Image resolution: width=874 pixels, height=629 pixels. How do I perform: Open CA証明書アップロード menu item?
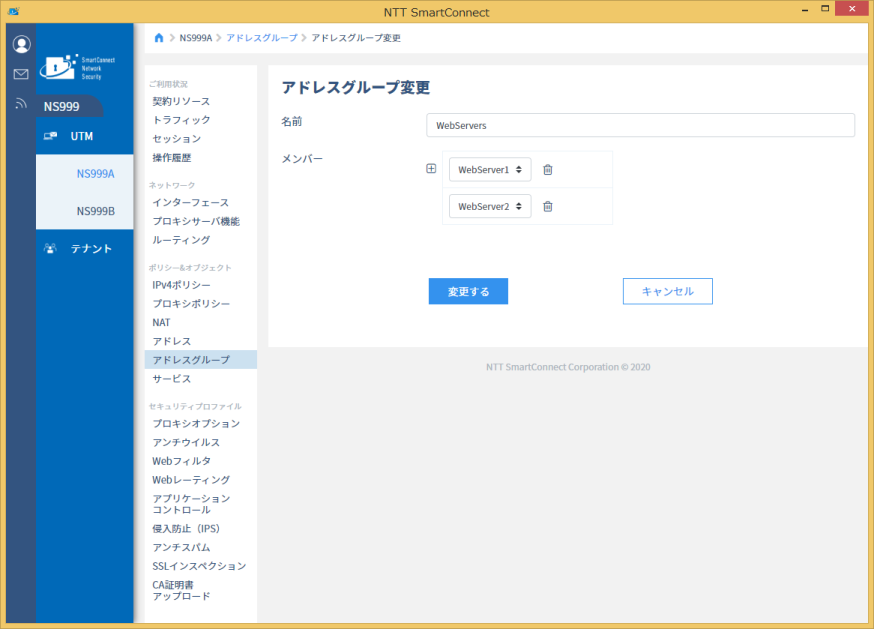pos(181,591)
